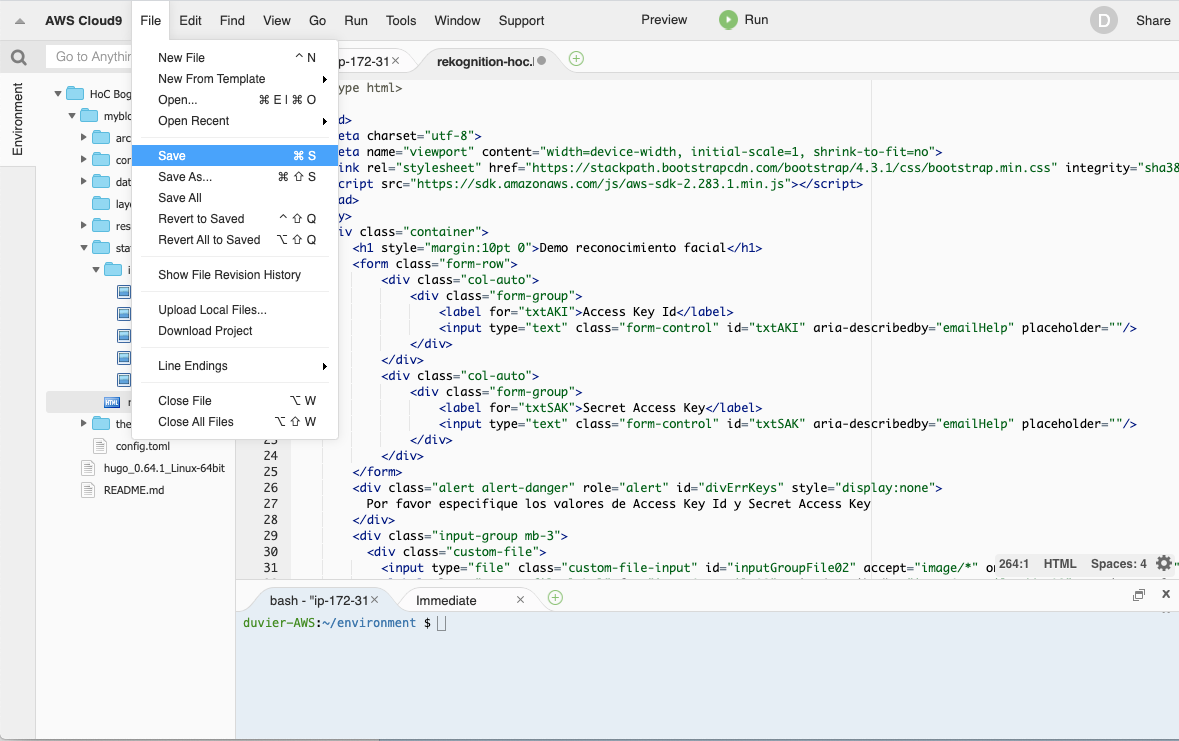This screenshot has width=1179, height=741.
Task: Close the bash terminal tab
Action: [374, 600]
